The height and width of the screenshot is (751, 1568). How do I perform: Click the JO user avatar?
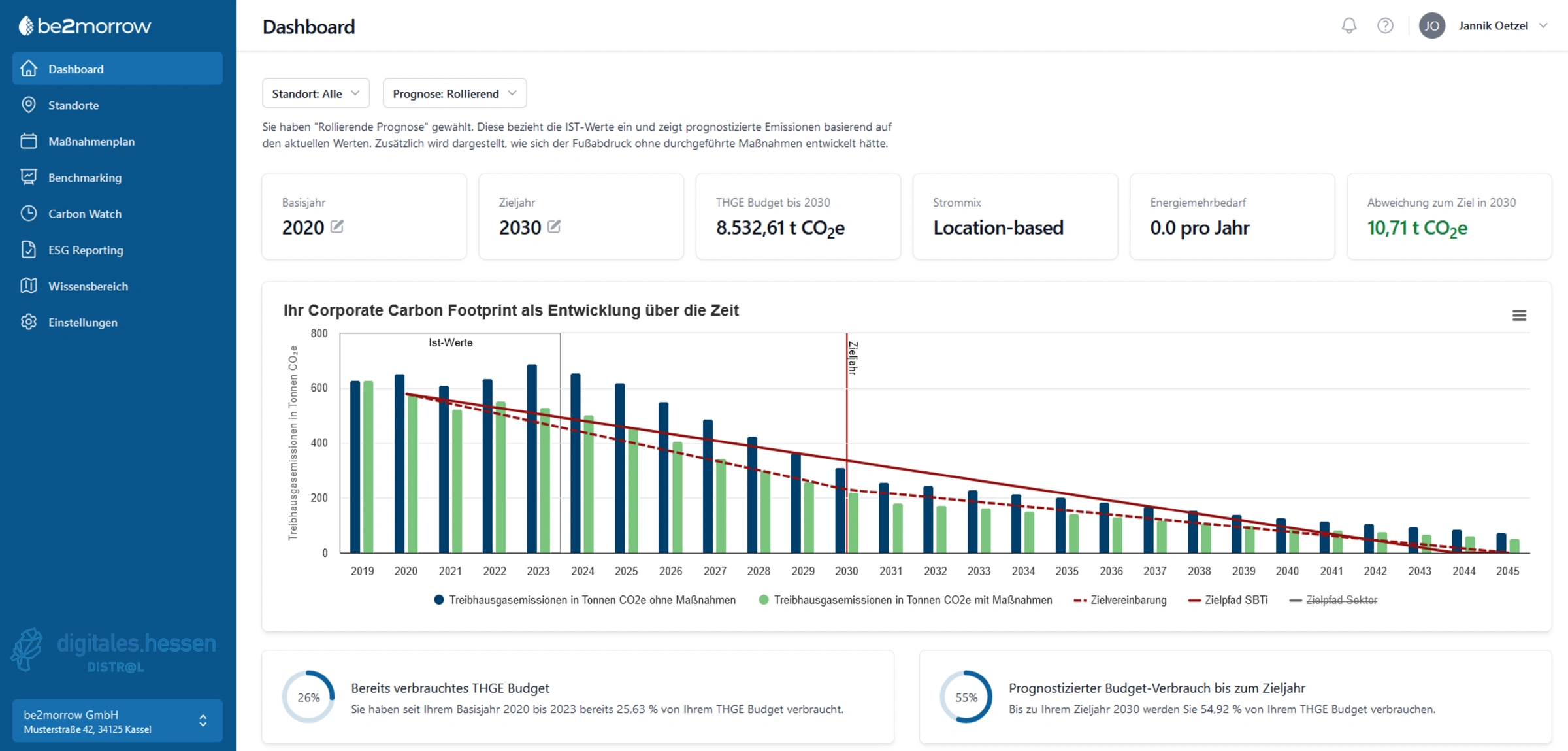1431,25
